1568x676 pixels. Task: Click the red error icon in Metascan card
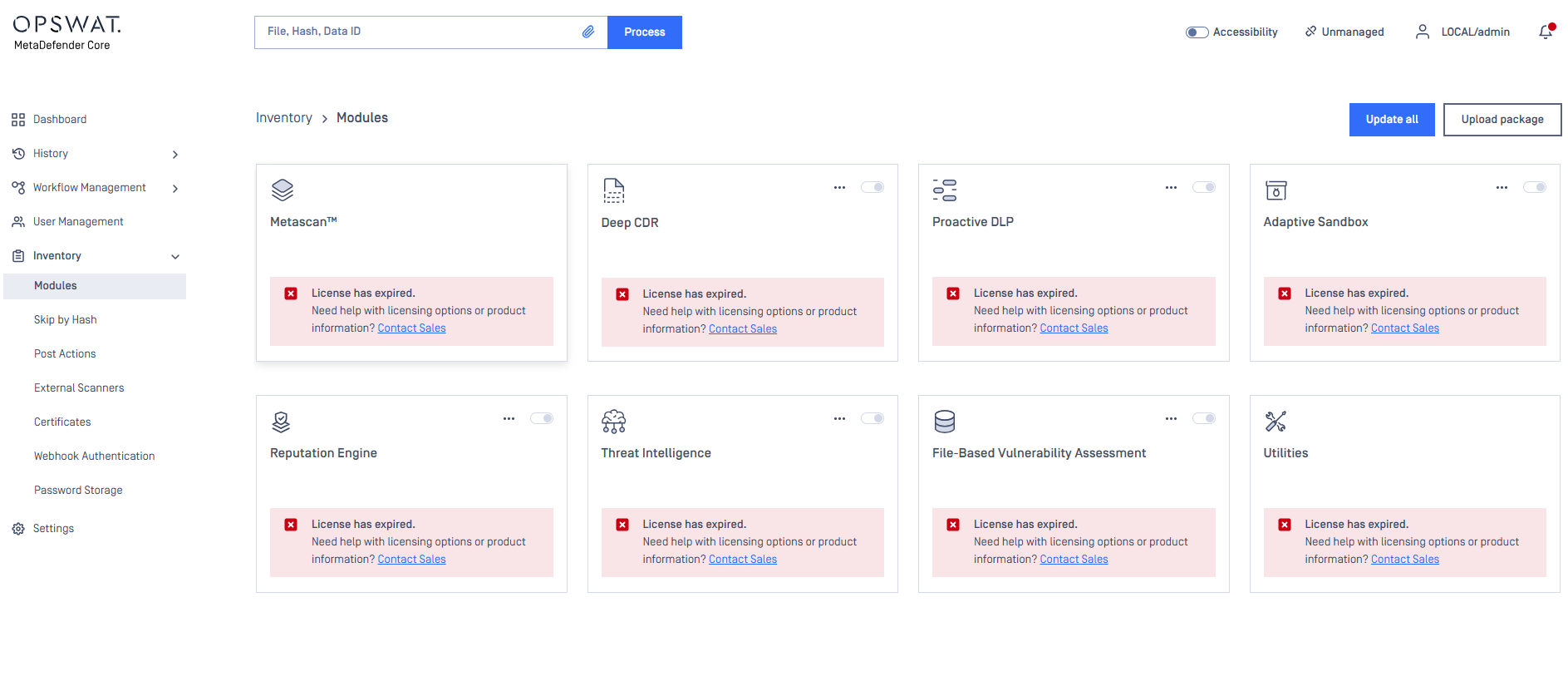click(291, 294)
